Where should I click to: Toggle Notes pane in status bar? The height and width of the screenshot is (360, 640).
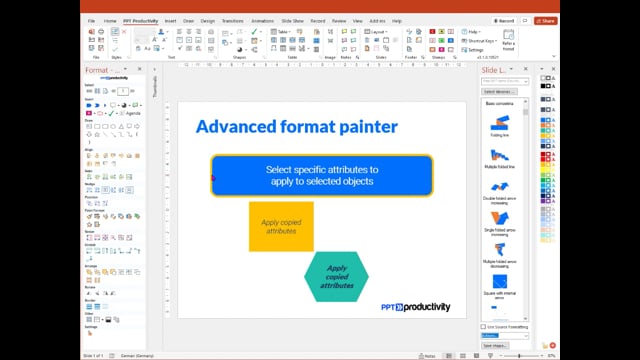click(427, 356)
